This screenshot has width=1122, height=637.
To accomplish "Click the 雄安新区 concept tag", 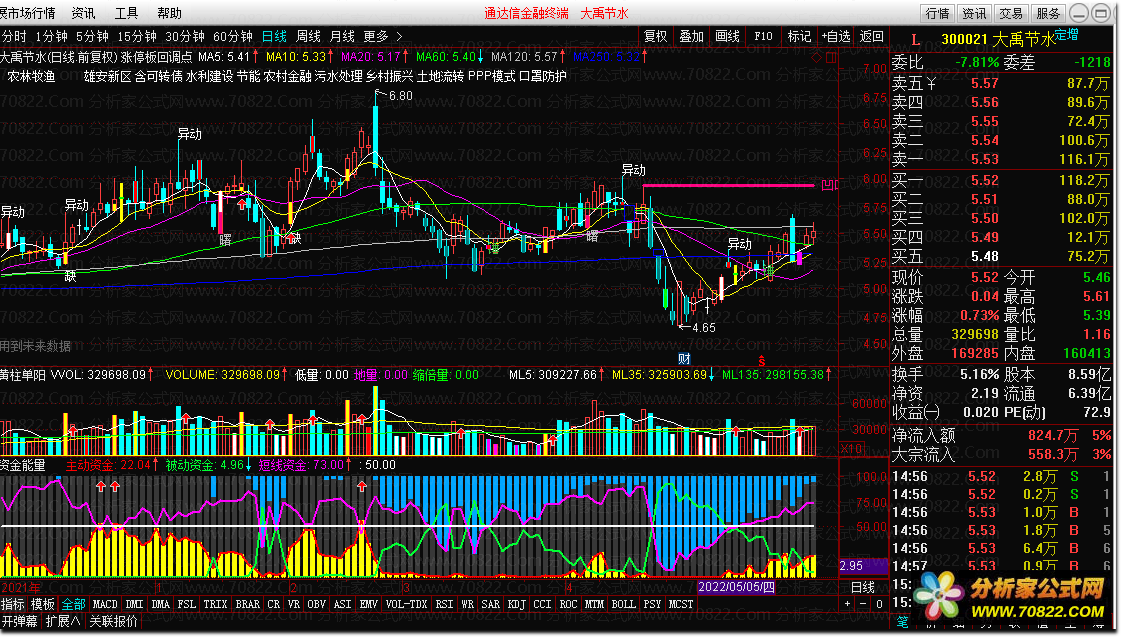I will 107,76.
